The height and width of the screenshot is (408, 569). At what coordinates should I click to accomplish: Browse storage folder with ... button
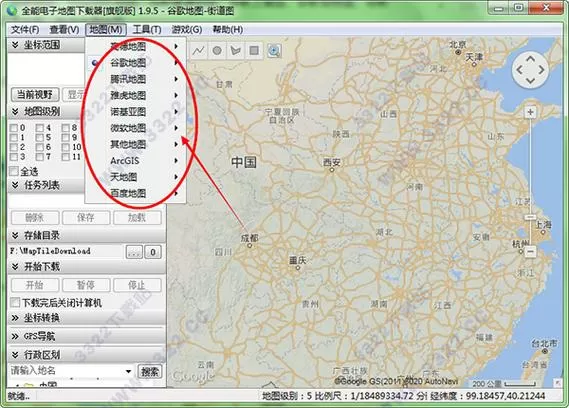134,252
